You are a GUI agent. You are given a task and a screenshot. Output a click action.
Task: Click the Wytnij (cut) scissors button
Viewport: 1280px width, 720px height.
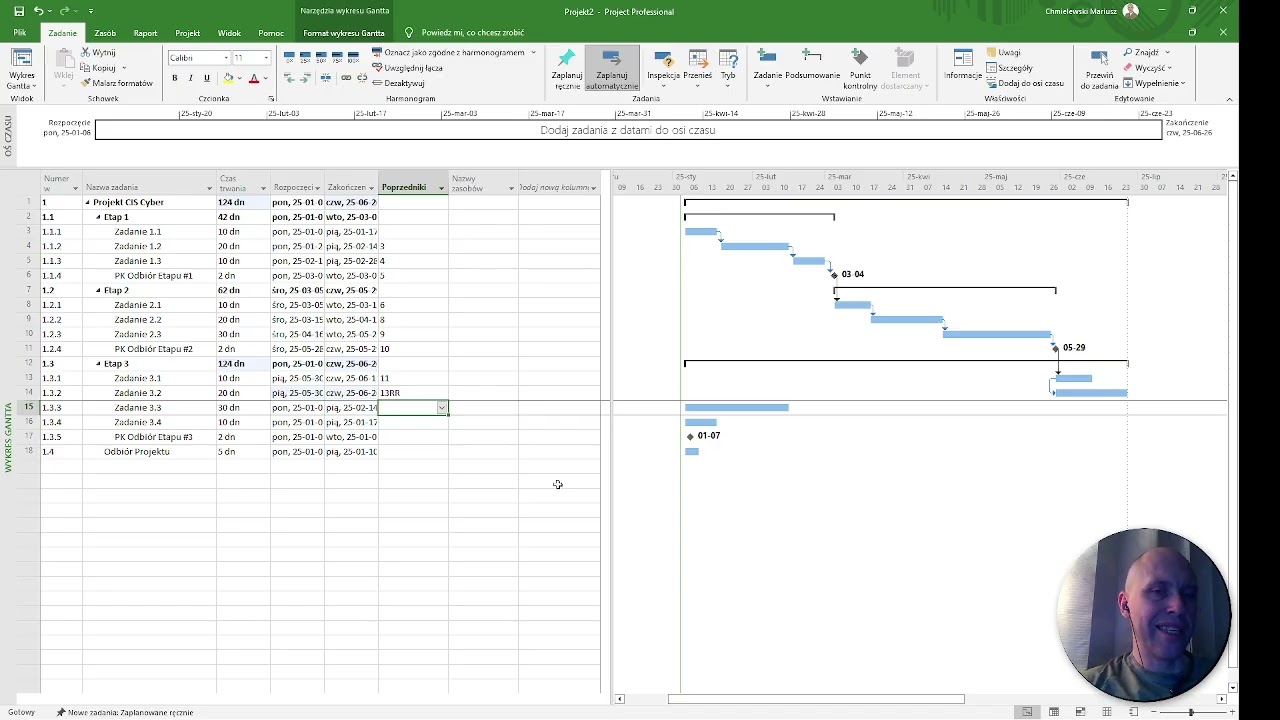(x=98, y=52)
